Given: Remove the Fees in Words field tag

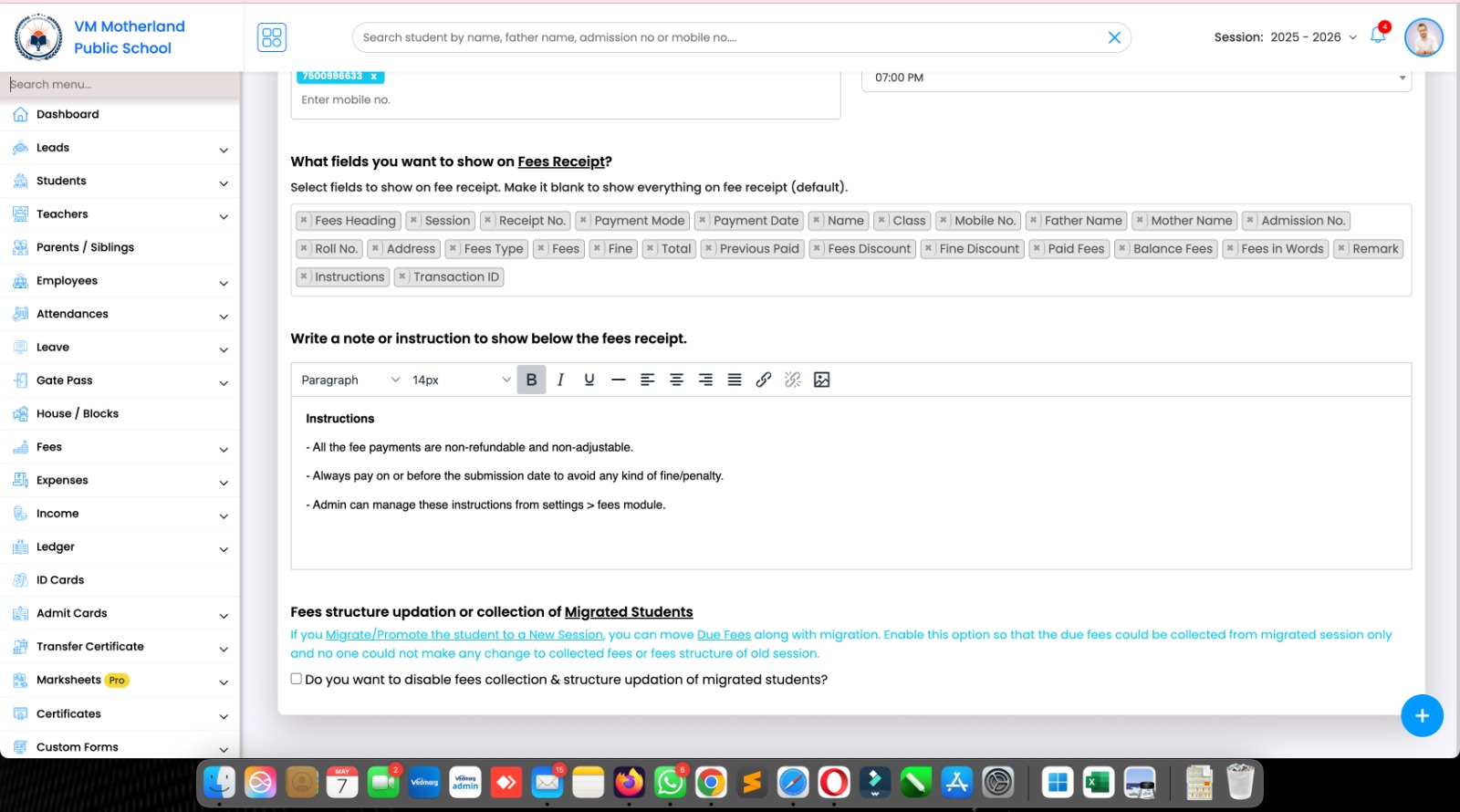Looking at the screenshot, I should point(1230,248).
